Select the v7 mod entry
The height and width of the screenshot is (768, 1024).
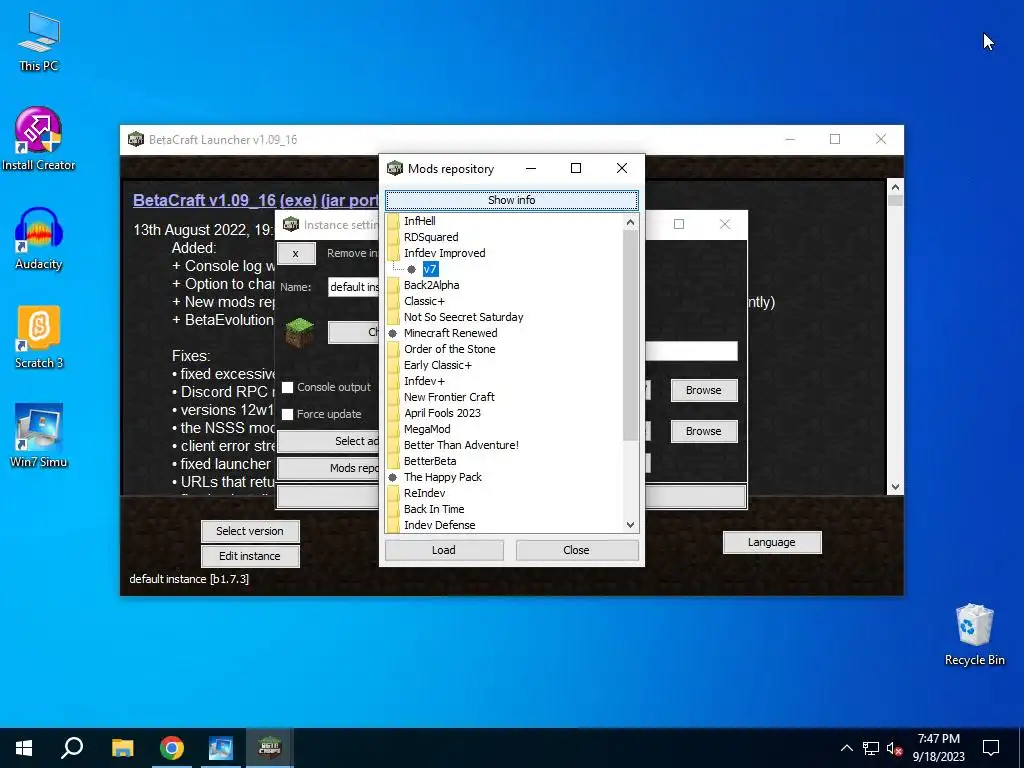pos(430,269)
